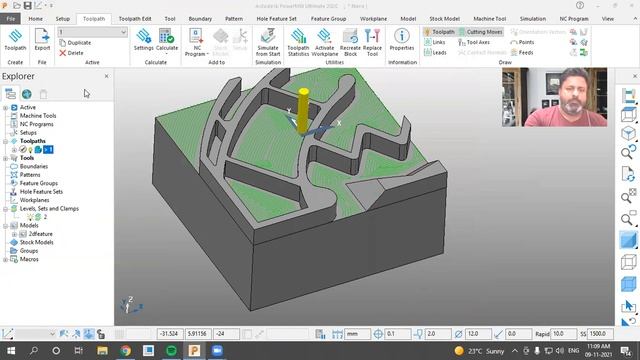The width and height of the screenshot is (640, 360).
Task: Switch to the Stock Model tab
Action: 444,19
